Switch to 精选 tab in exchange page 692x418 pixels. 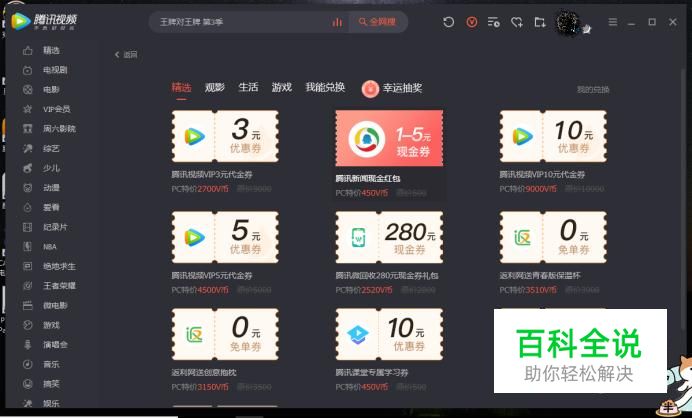(x=181, y=87)
